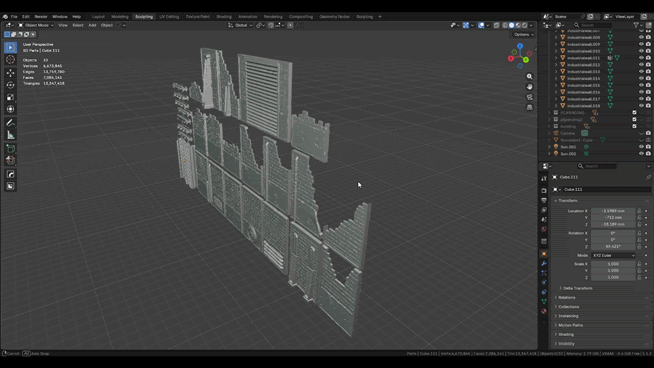Image resolution: width=654 pixels, height=368 pixels.
Task: Hide industrialwall.008 with its eye icon
Action: pyautogui.click(x=641, y=37)
